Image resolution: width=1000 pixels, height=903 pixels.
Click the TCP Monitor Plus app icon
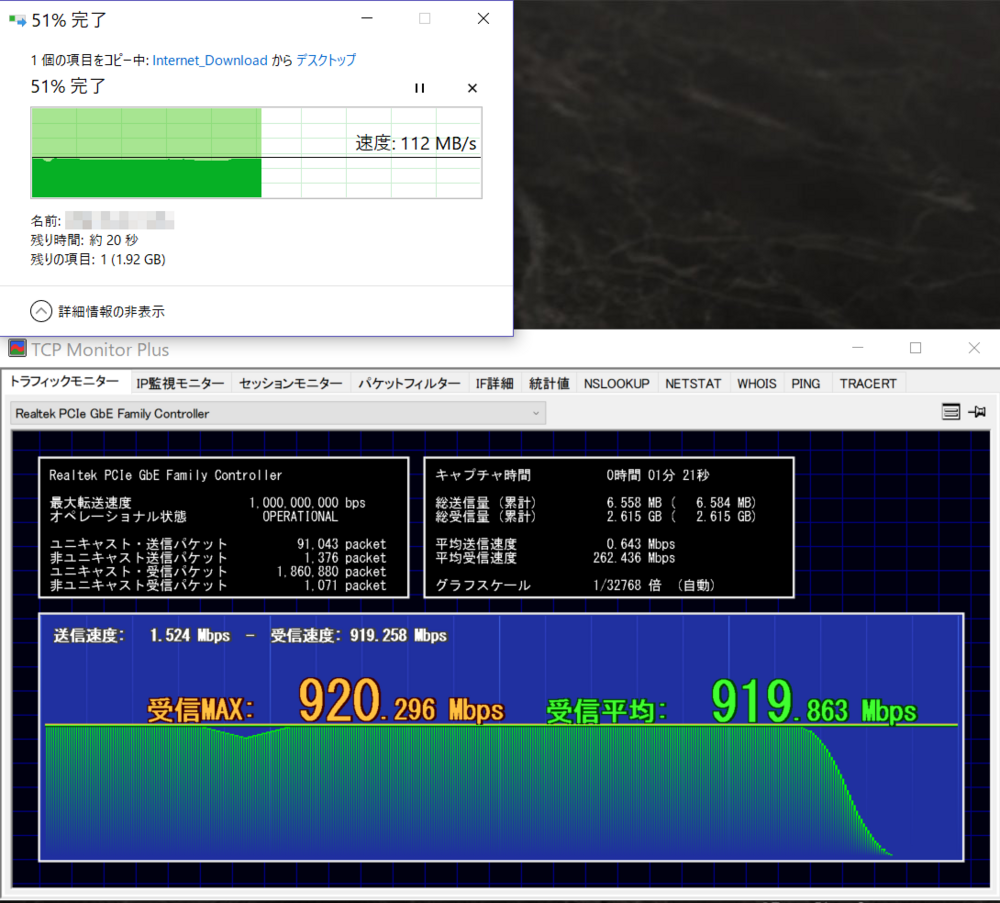17,349
